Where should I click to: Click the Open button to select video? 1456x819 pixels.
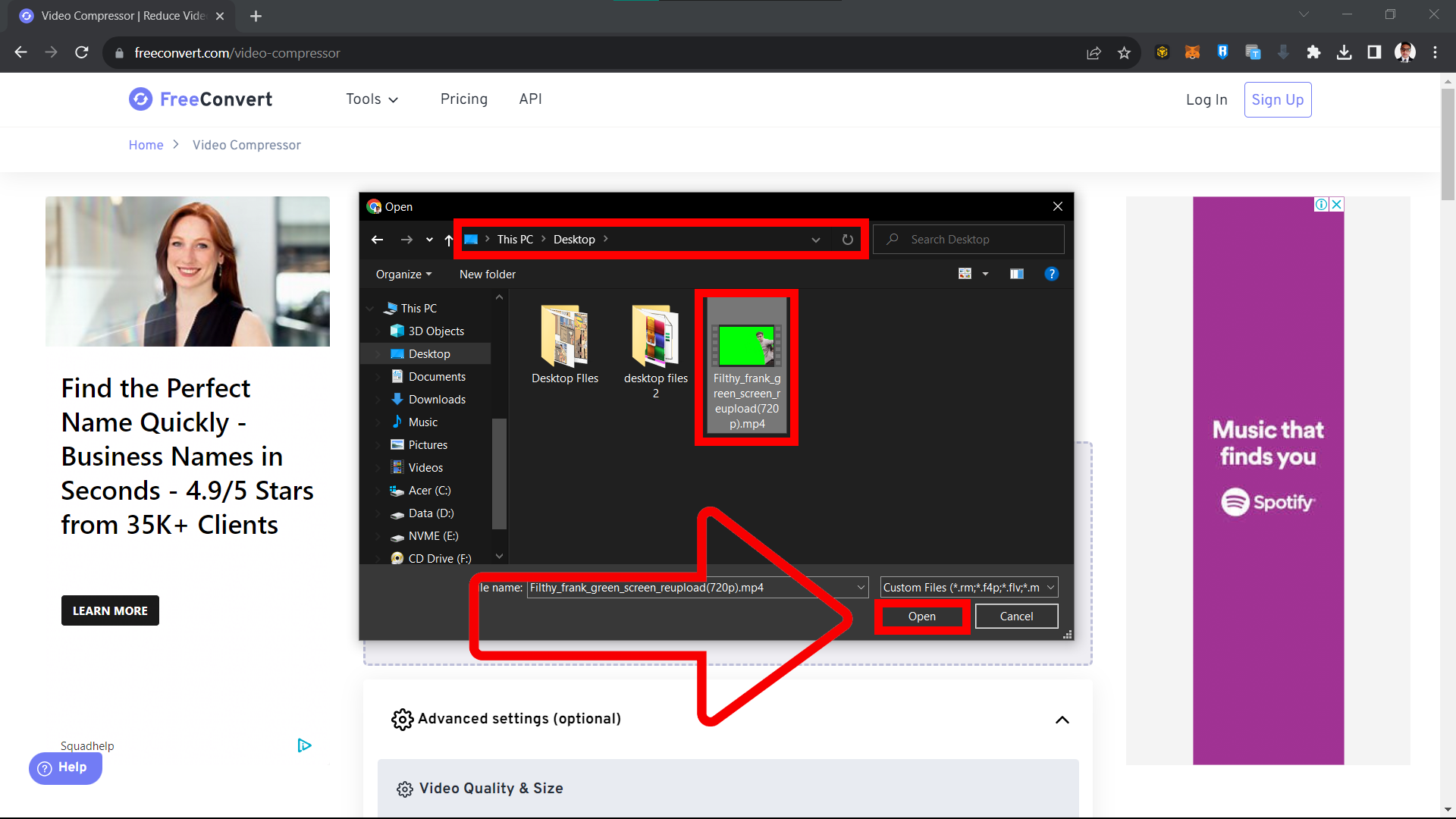pyautogui.click(x=921, y=616)
